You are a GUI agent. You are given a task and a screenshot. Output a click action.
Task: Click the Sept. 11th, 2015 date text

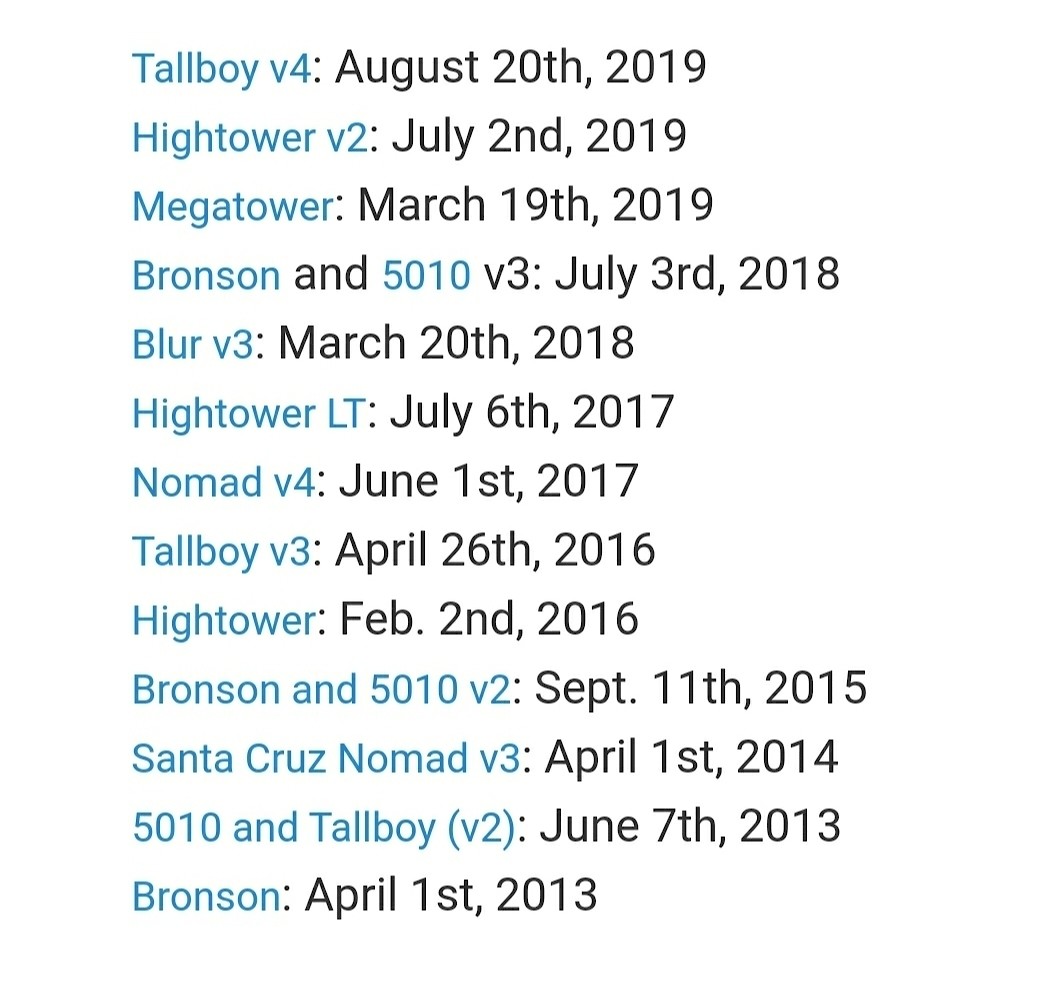pyautogui.click(x=700, y=690)
